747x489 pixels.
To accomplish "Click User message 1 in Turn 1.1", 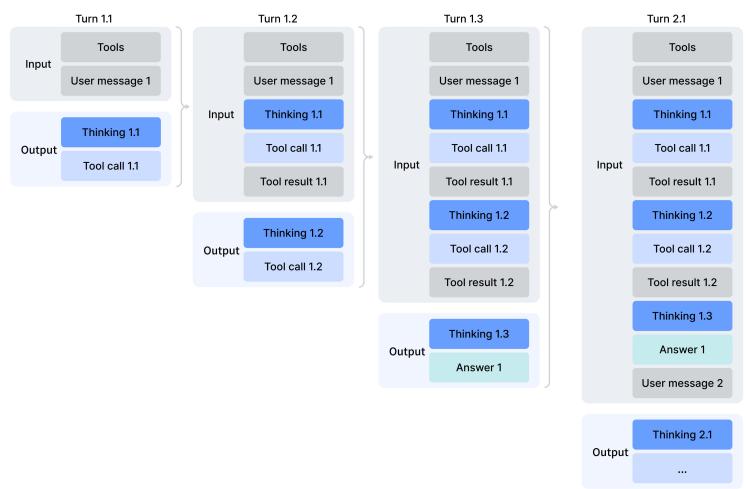I will tap(110, 81).
